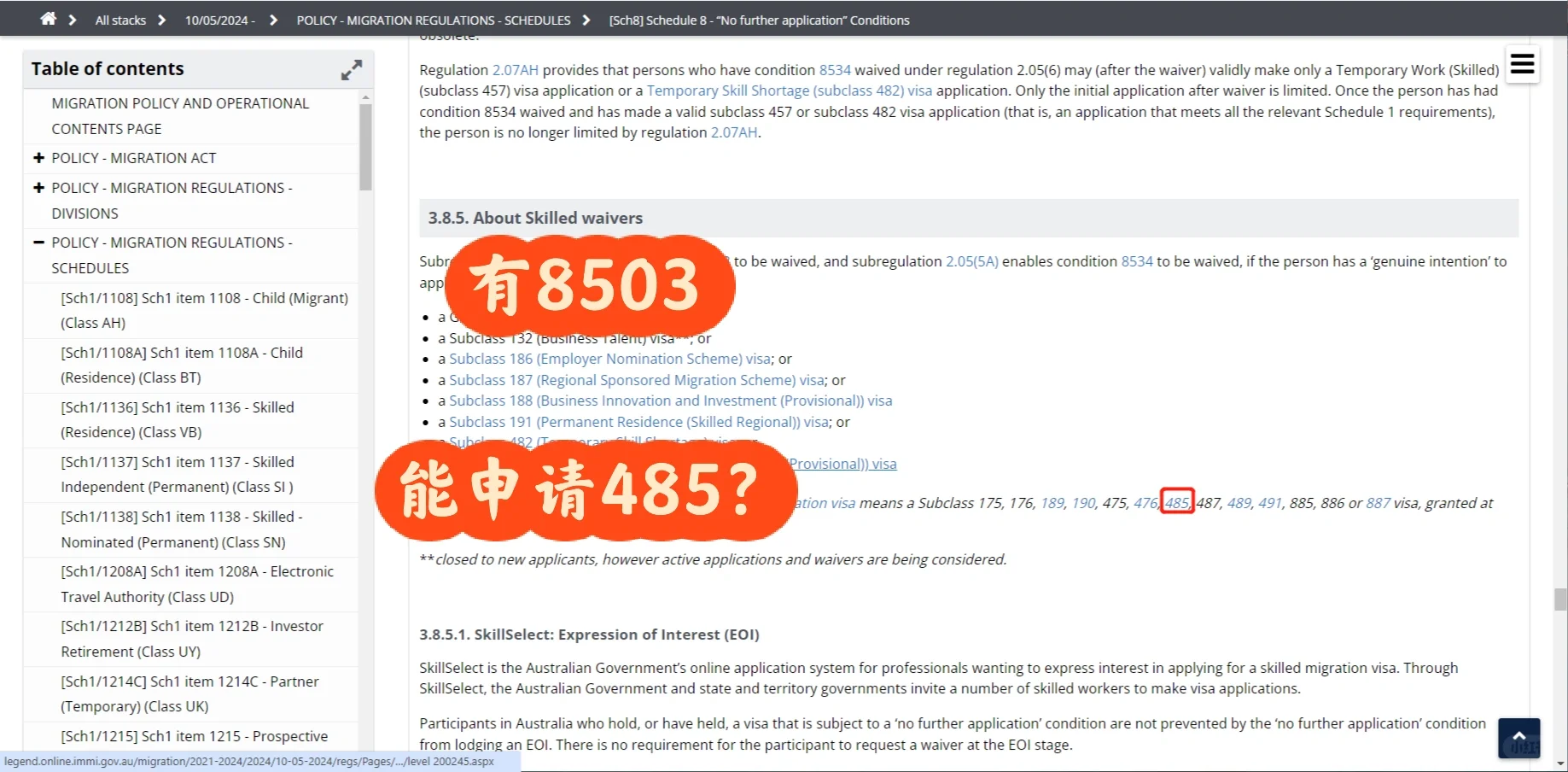
Task: Open Sch1 item 1215 Prospective entry
Action: 194,736
